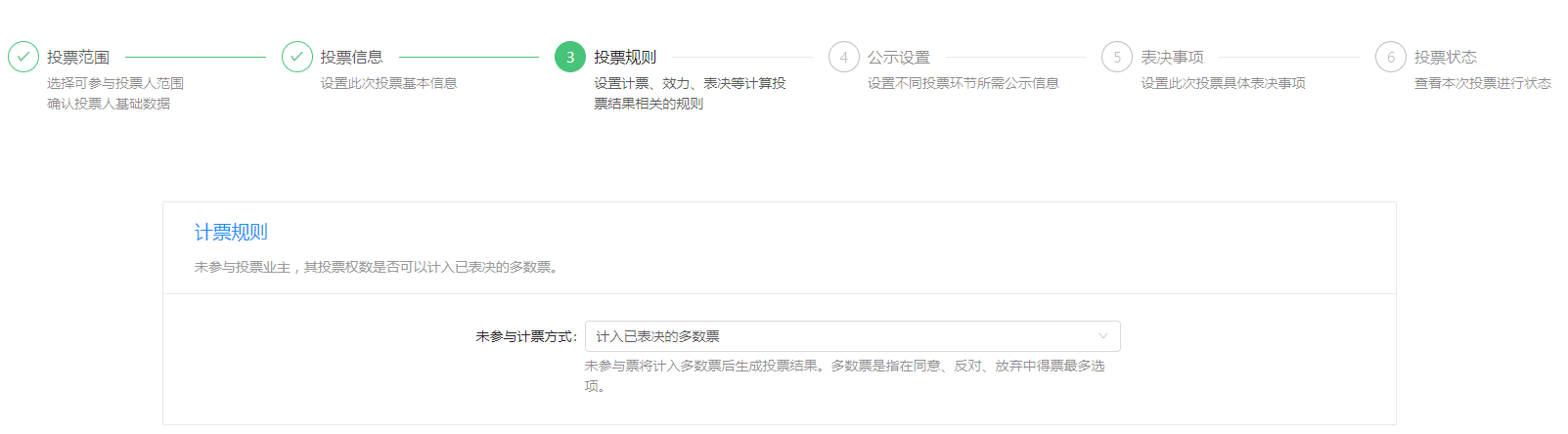Select 计入已表决的多数票 combo box value
This screenshot has width=1568, height=434.
click(x=658, y=336)
